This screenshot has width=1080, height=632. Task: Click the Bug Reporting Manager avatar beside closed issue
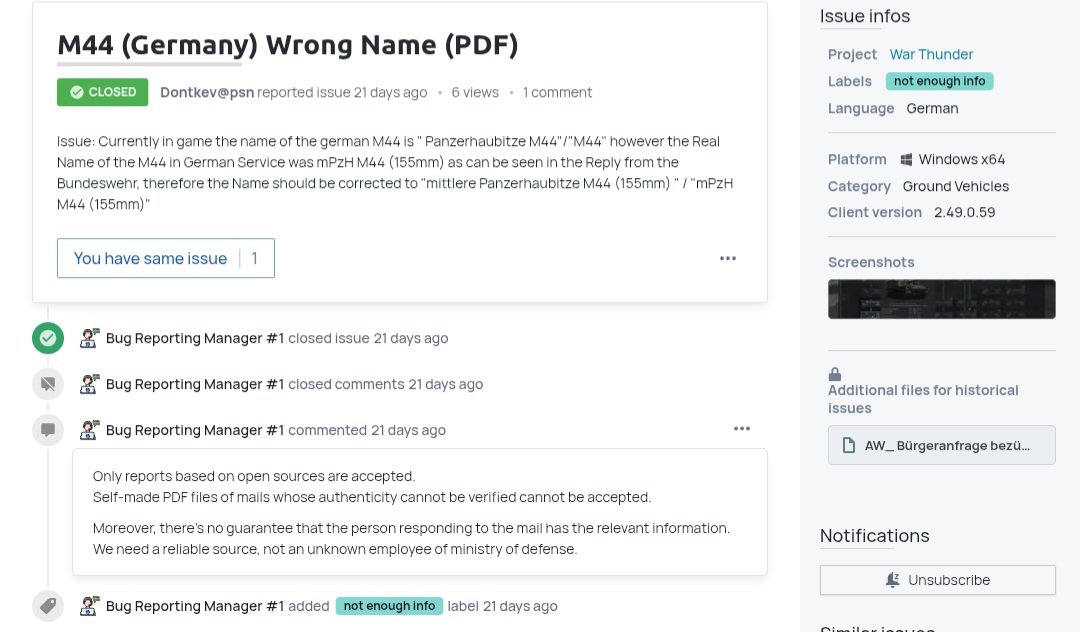click(x=90, y=338)
